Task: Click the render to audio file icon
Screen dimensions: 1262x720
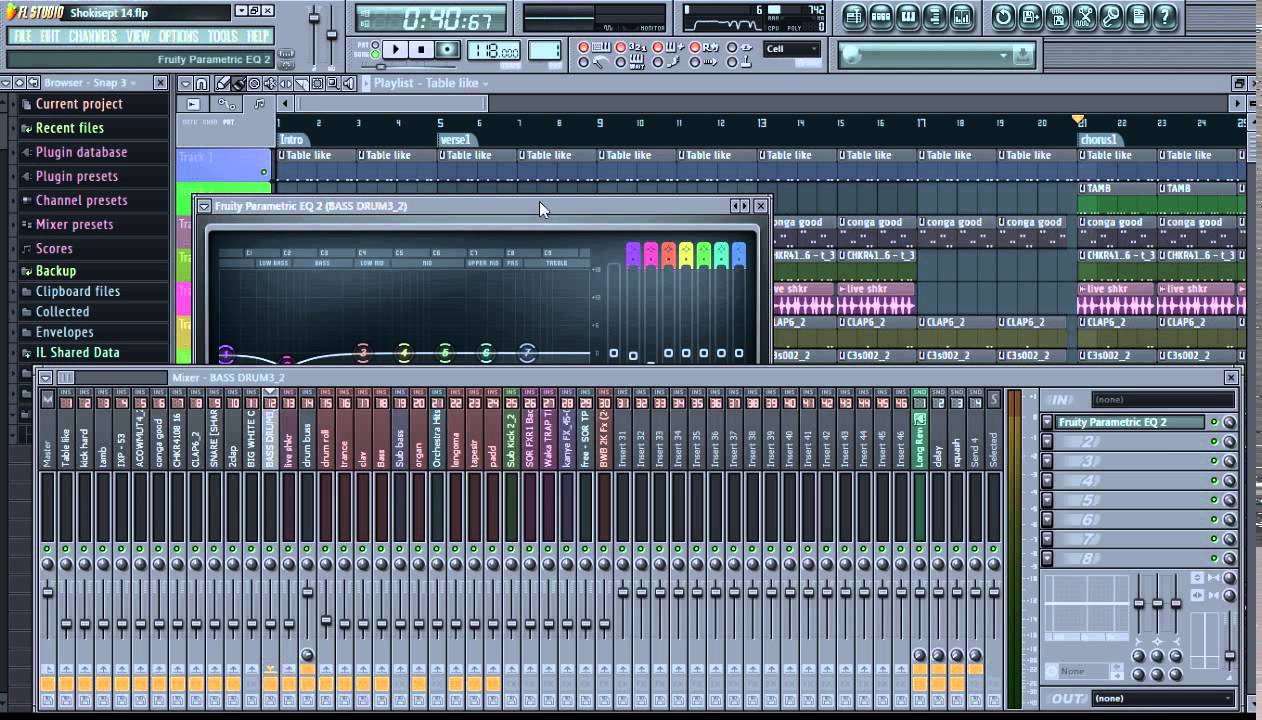Action: (1057, 16)
